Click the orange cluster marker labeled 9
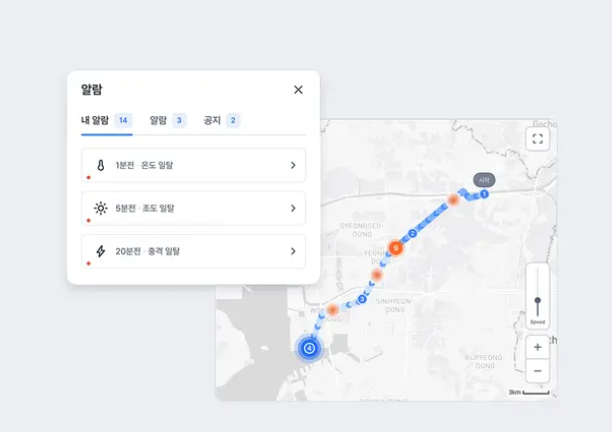The width and height of the screenshot is (612, 432). [396, 247]
